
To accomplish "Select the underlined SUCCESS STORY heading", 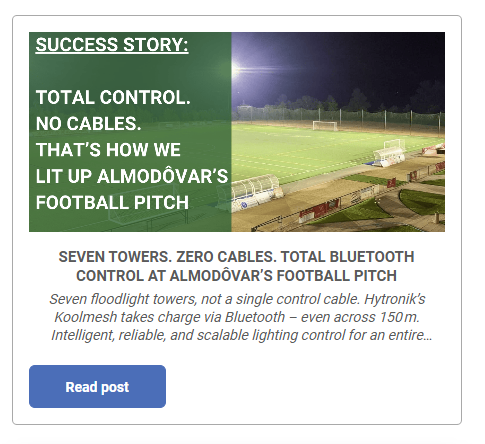I will coord(112,45).
